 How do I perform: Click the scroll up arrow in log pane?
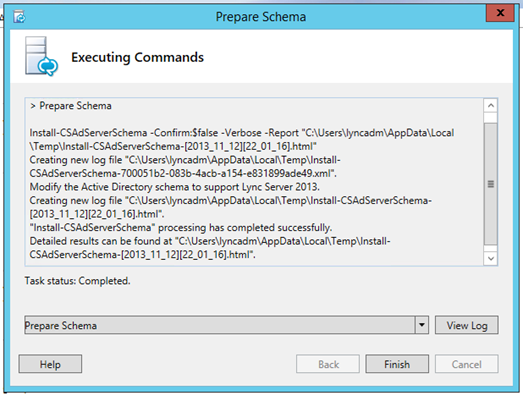[491, 106]
